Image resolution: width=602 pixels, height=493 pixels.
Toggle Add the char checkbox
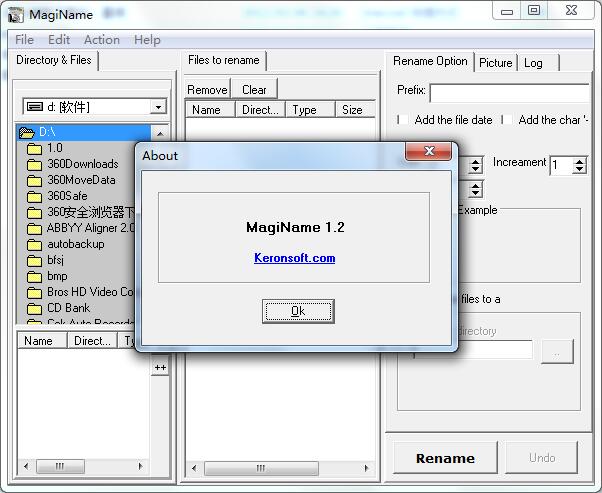[x=507, y=120]
